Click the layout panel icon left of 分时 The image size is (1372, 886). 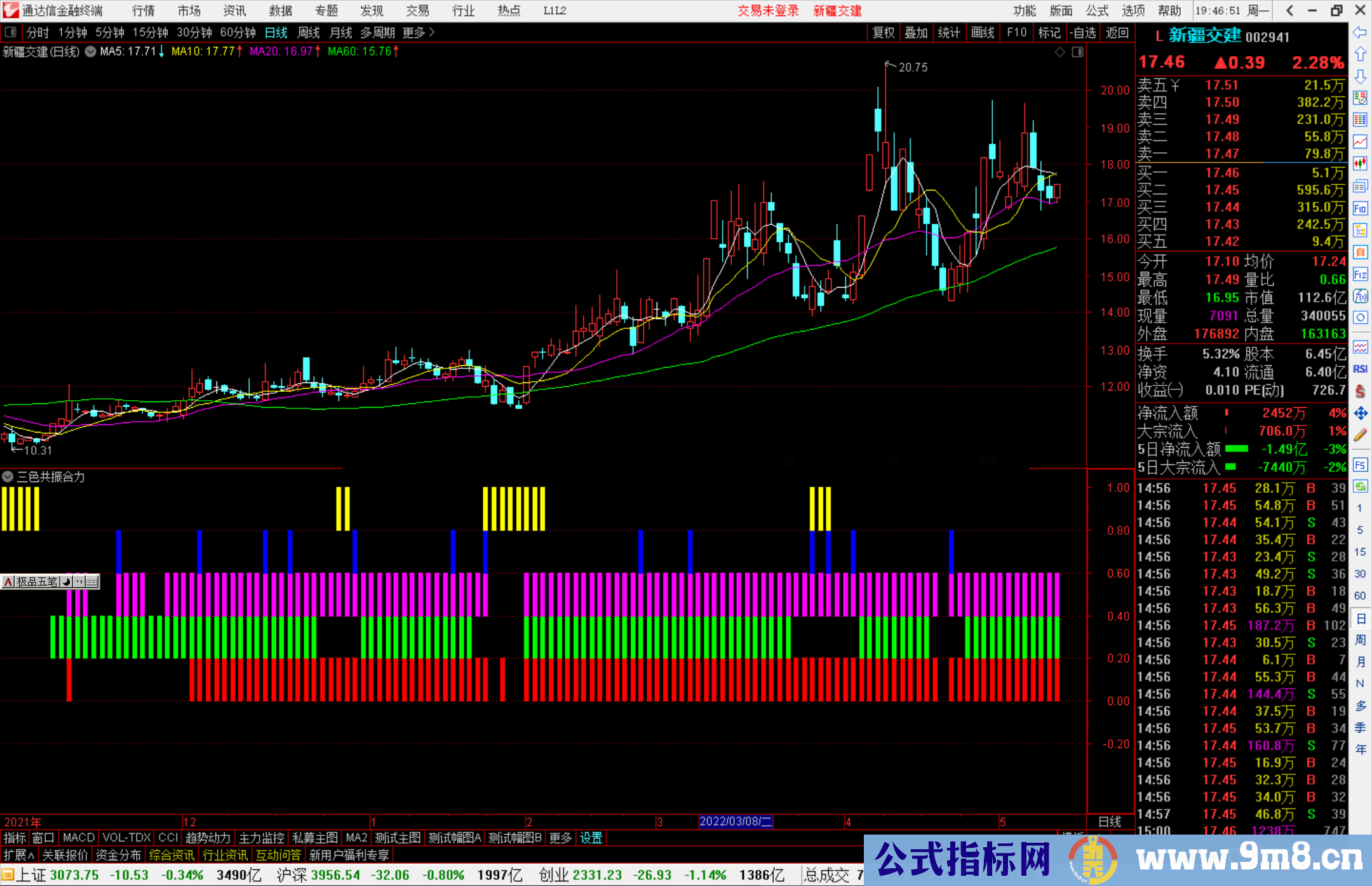tap(11, 32)
